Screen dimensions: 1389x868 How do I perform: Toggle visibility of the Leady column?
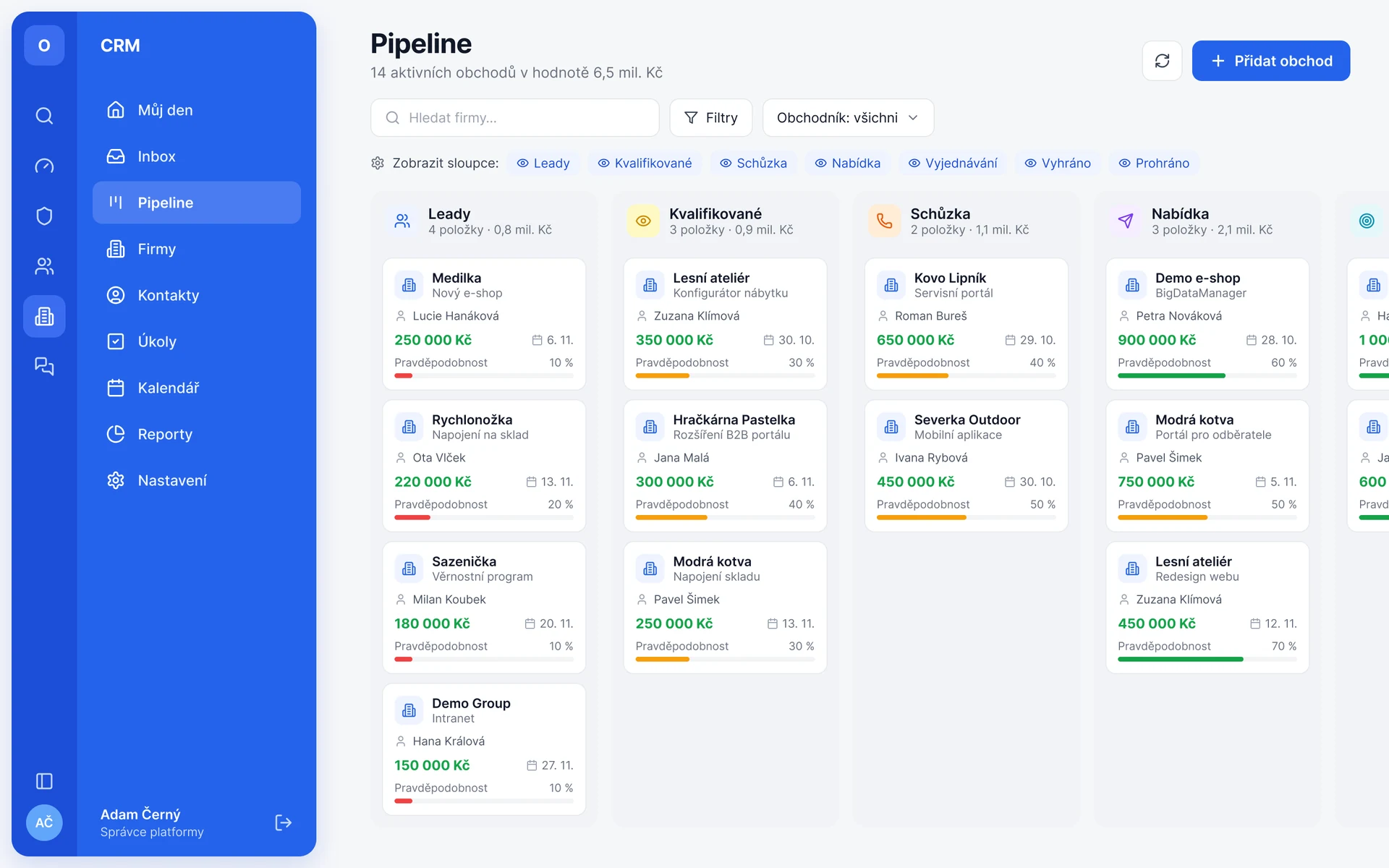[543, 163]
